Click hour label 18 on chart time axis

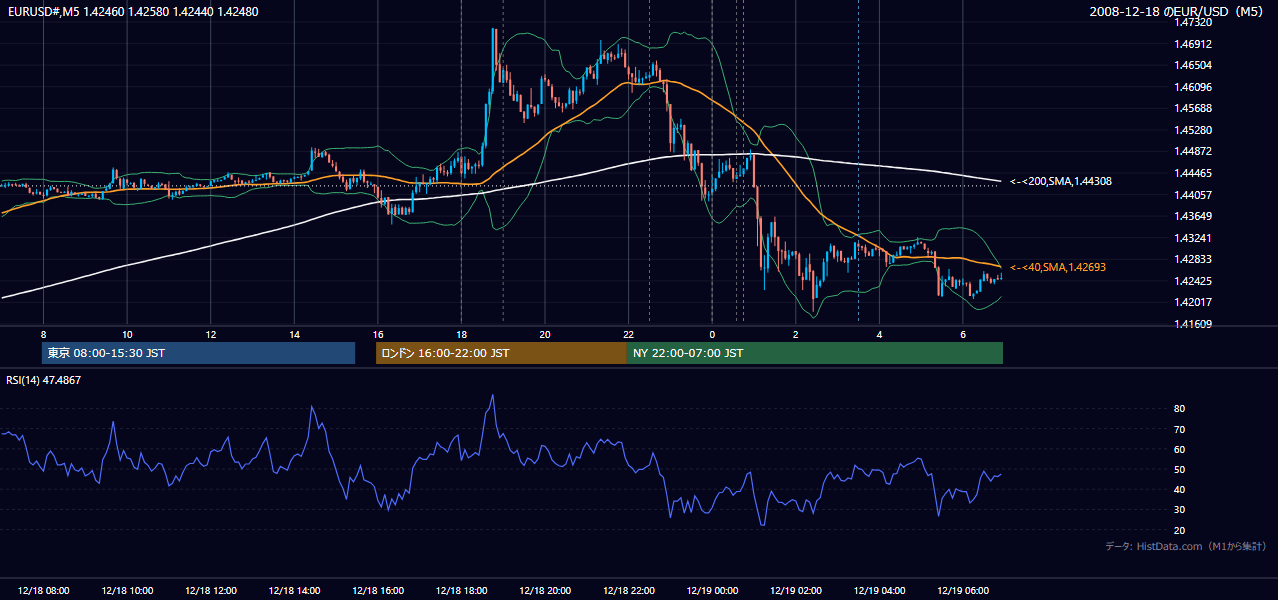(x=461, y=334)
